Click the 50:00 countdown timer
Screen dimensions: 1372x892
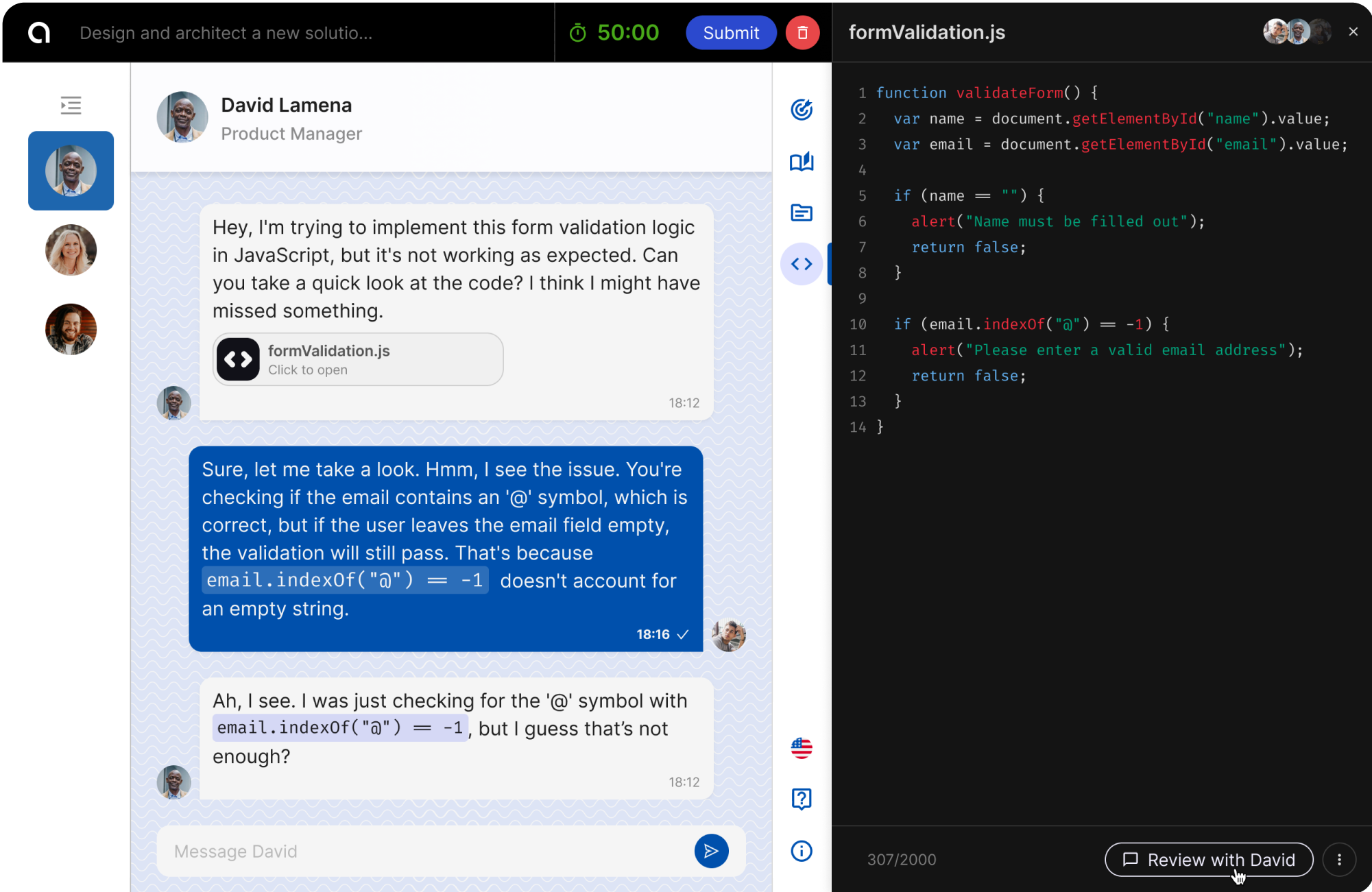point(627,33)
